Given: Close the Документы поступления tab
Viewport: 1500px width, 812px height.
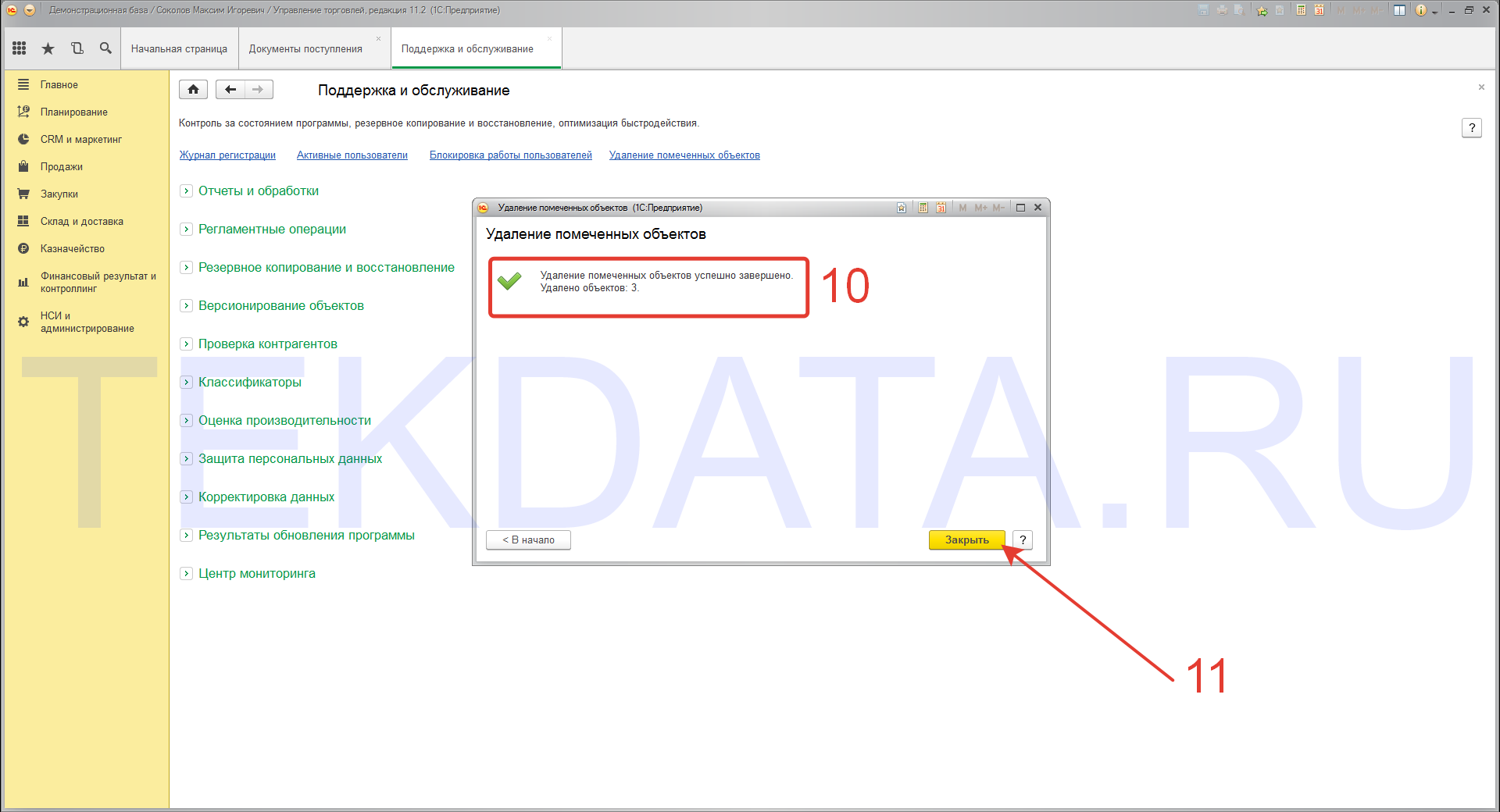Looking at the screenshot, I should (379, 38).
